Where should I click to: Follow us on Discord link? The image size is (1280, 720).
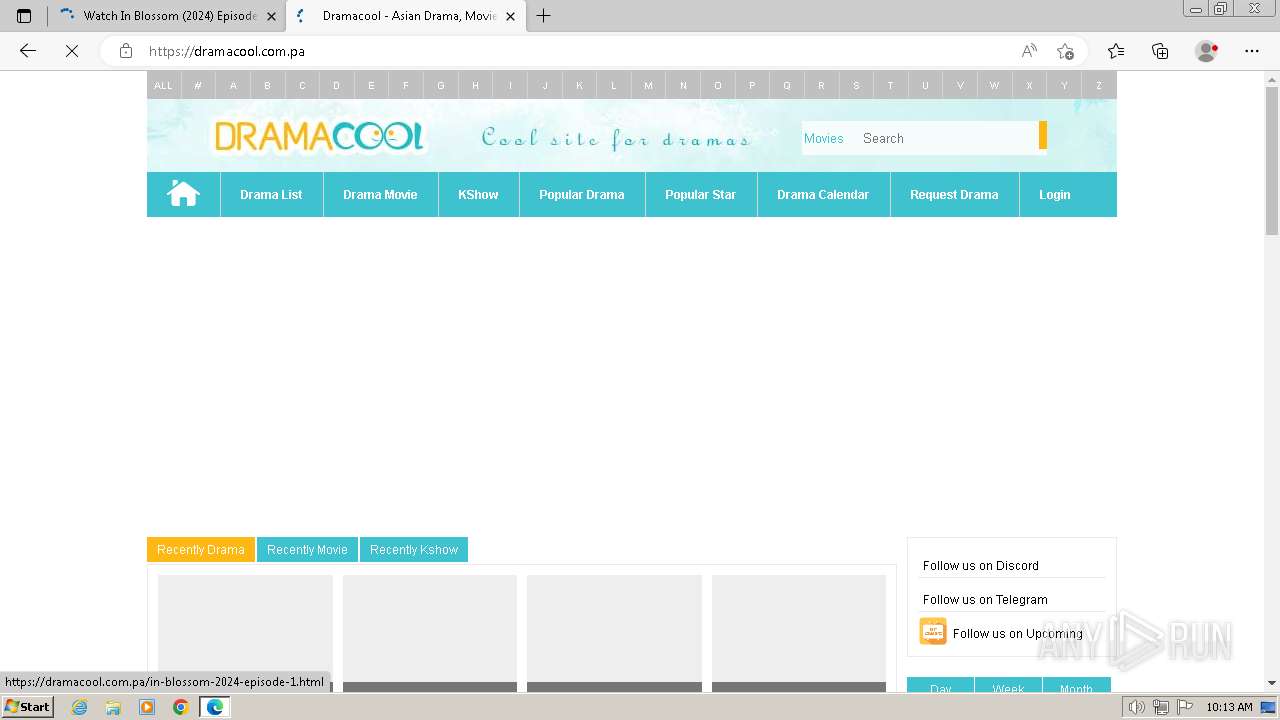(x=981, y=566)
